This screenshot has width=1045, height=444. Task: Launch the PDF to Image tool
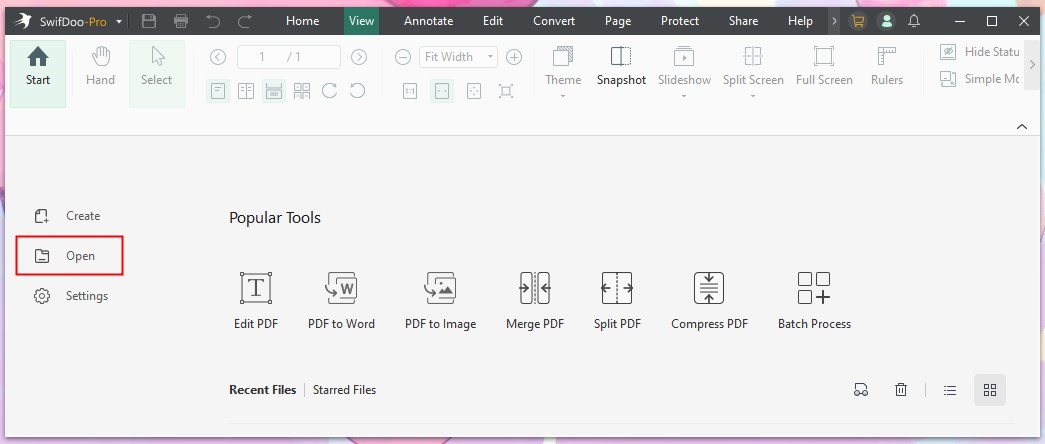coord(441,301)
